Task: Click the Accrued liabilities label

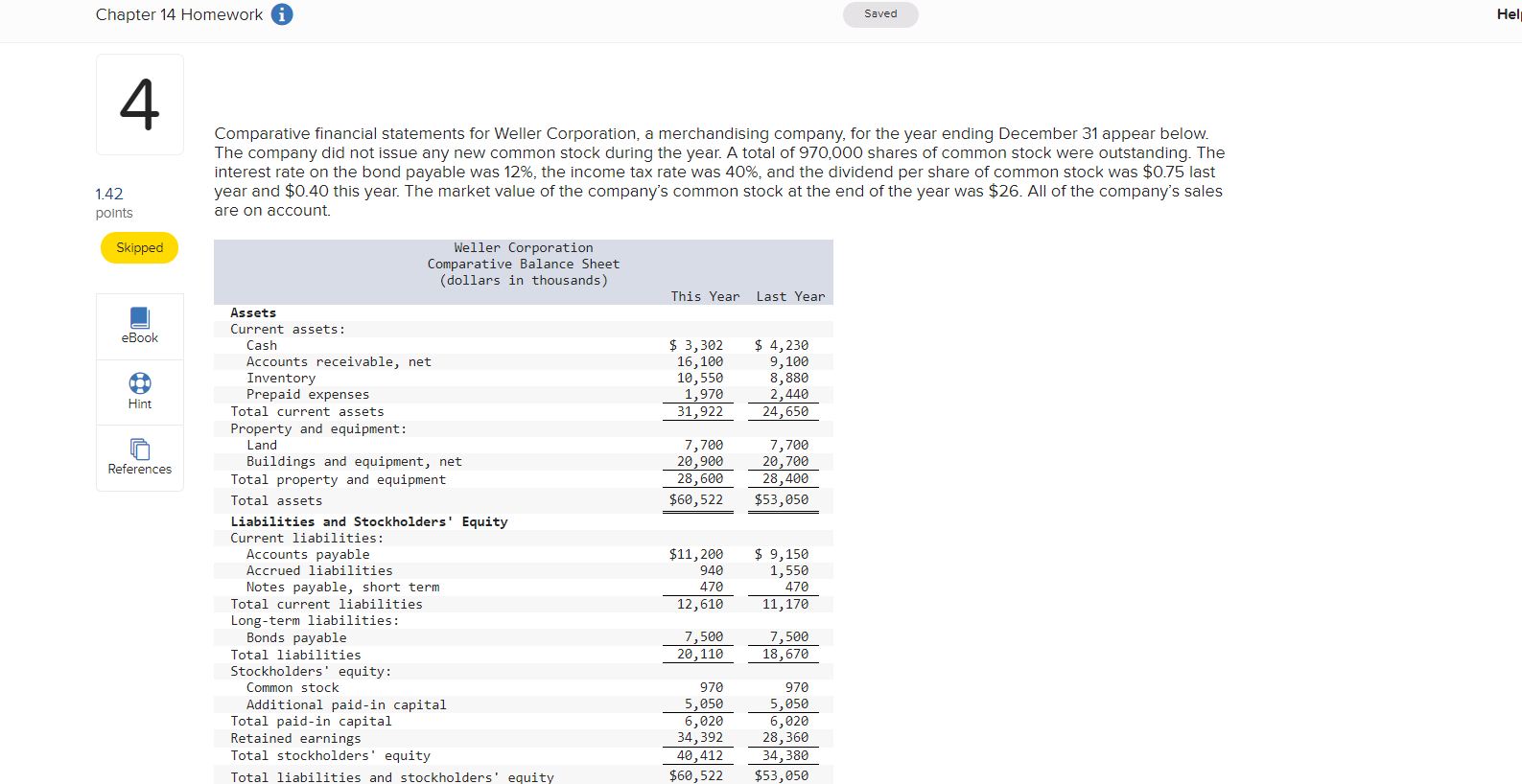Action: tap(319, 570)
